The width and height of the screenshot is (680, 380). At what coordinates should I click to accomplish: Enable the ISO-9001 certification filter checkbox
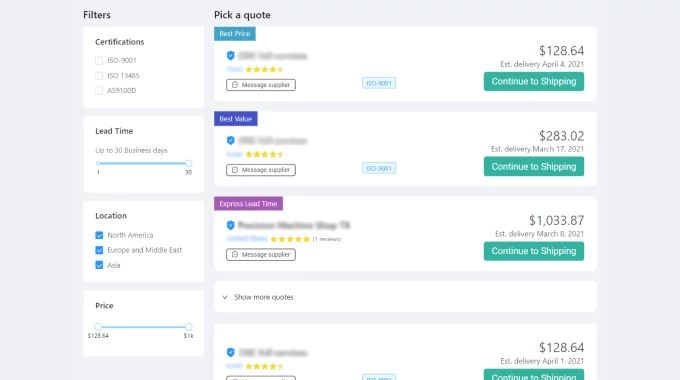[x=99, y=60]
